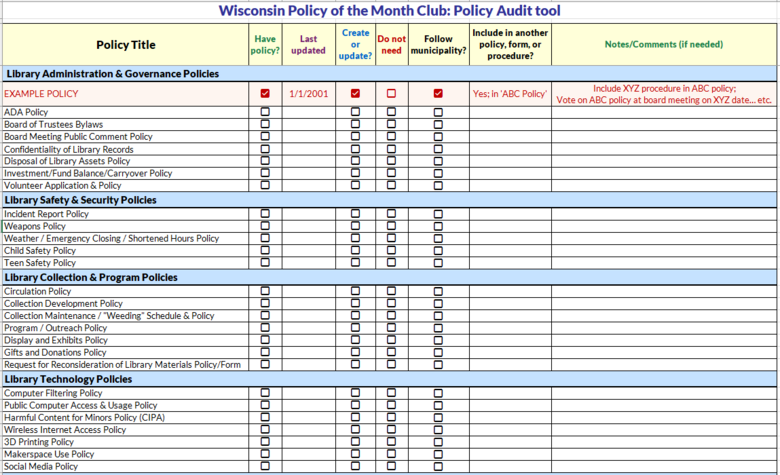Tick 'Have policy?' for ADA Policy
Screen dimensions: 780x475
pyautogui.click(x=265, y=113)
